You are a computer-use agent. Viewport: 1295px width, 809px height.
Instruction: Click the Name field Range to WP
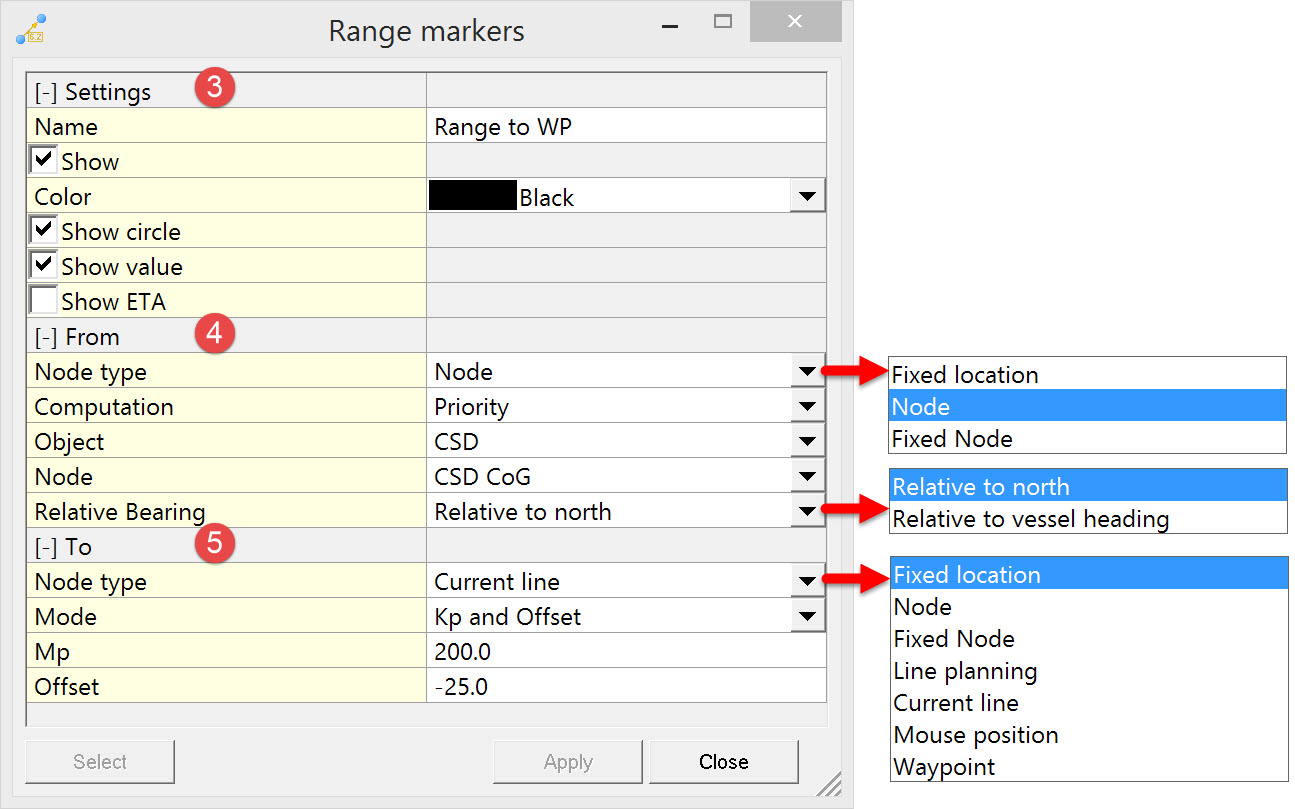click(x=625, y=127)
